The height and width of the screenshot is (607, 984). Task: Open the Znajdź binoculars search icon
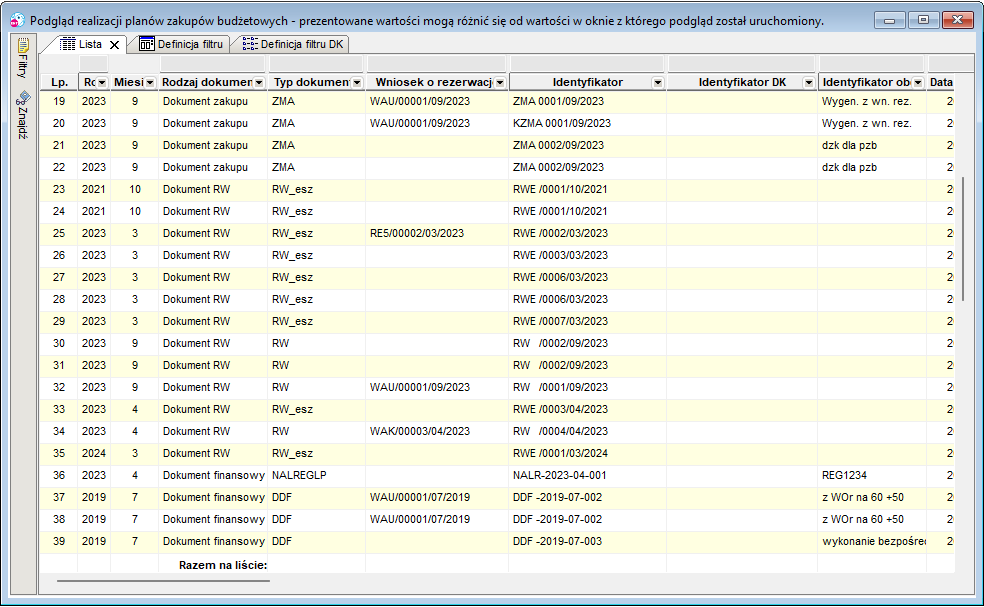23,98
